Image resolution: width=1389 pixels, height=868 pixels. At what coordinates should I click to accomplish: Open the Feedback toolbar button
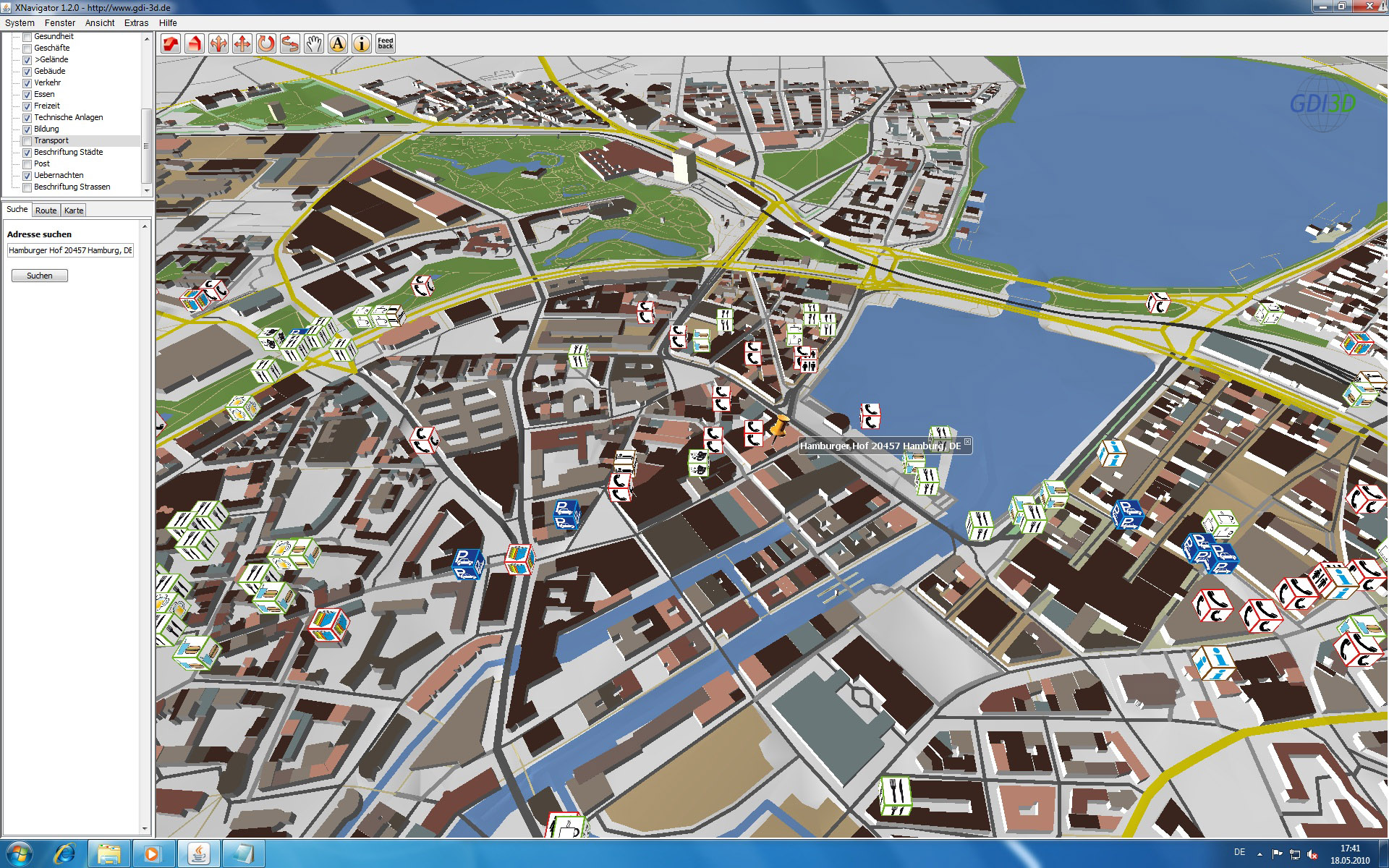(x=386, y=43)
